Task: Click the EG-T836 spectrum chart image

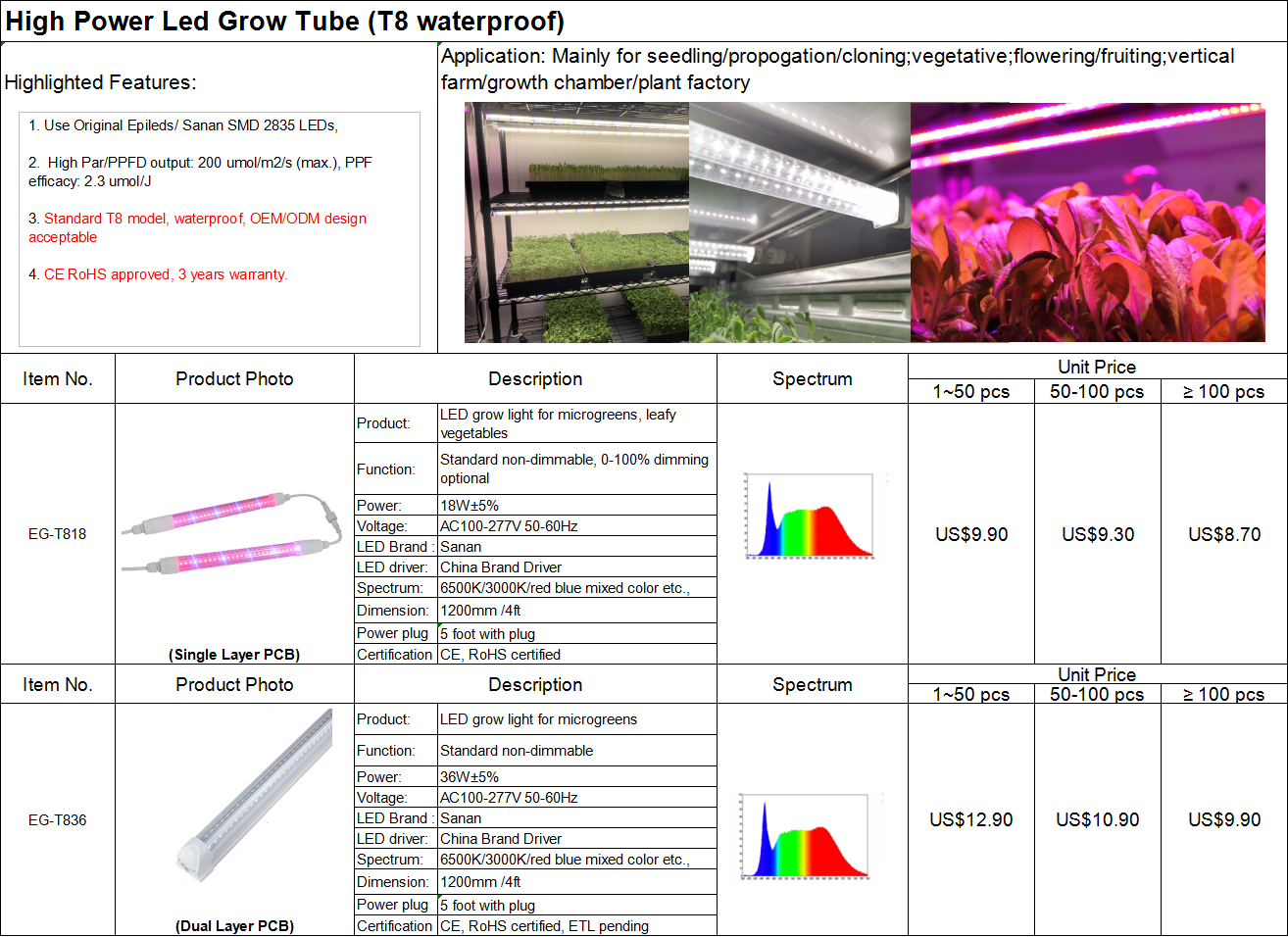Action: pos(806,836)
